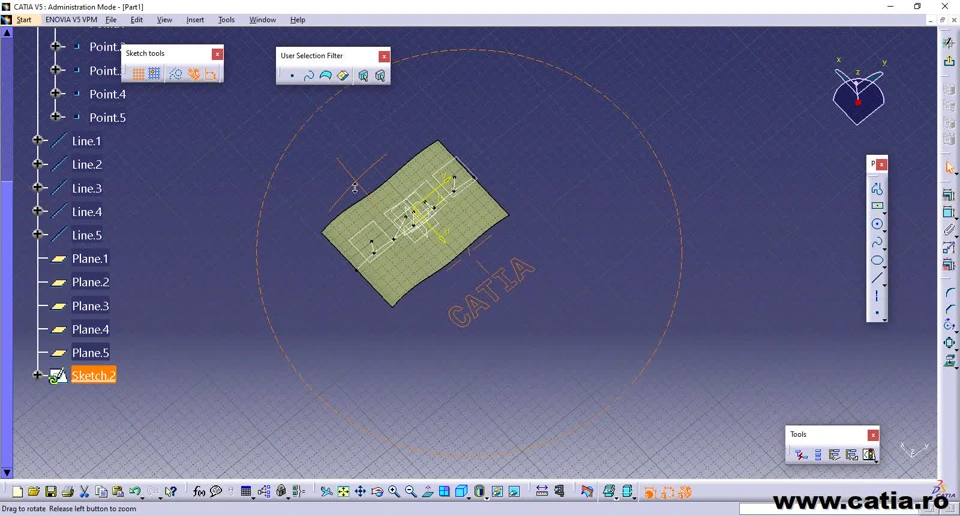Toggle the Volume filter in User Selection Filter
Image resolution: width=960 pixels, height=516 pixels.
pyautogui.click(x=343, y=76)
